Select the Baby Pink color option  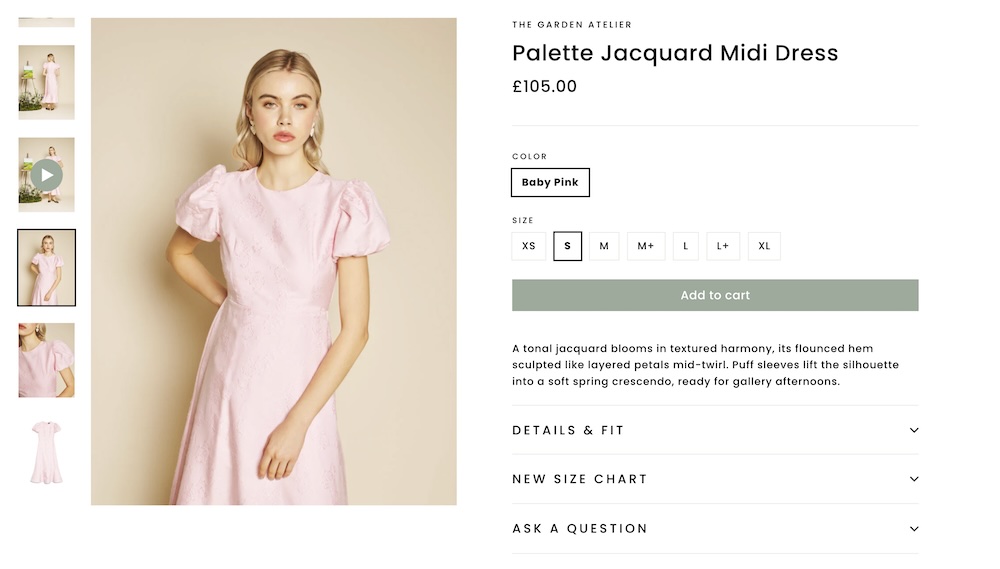pyautogui.click(x=550, y=183)
